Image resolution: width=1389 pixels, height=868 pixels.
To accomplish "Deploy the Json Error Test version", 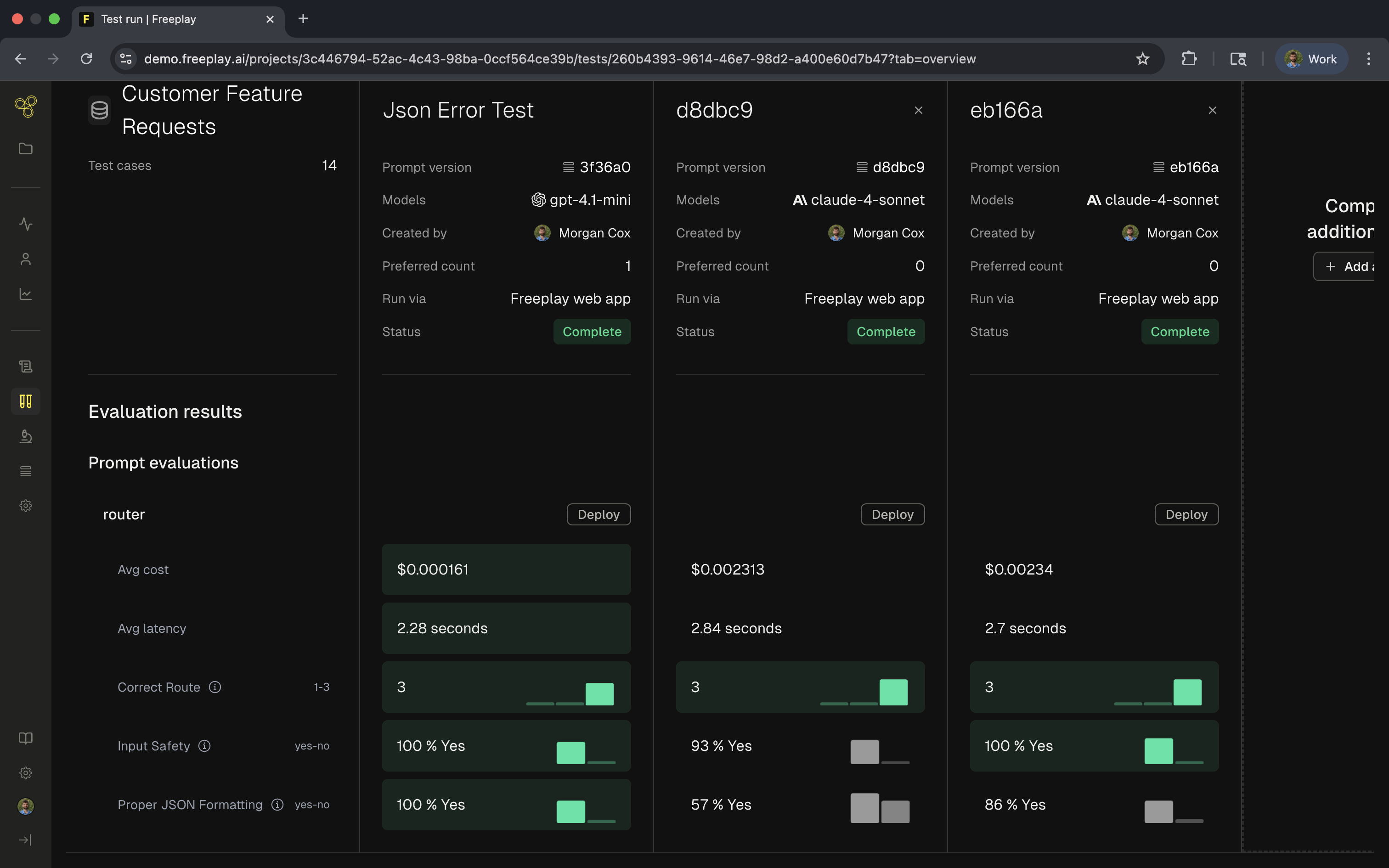I will (598, 514).
